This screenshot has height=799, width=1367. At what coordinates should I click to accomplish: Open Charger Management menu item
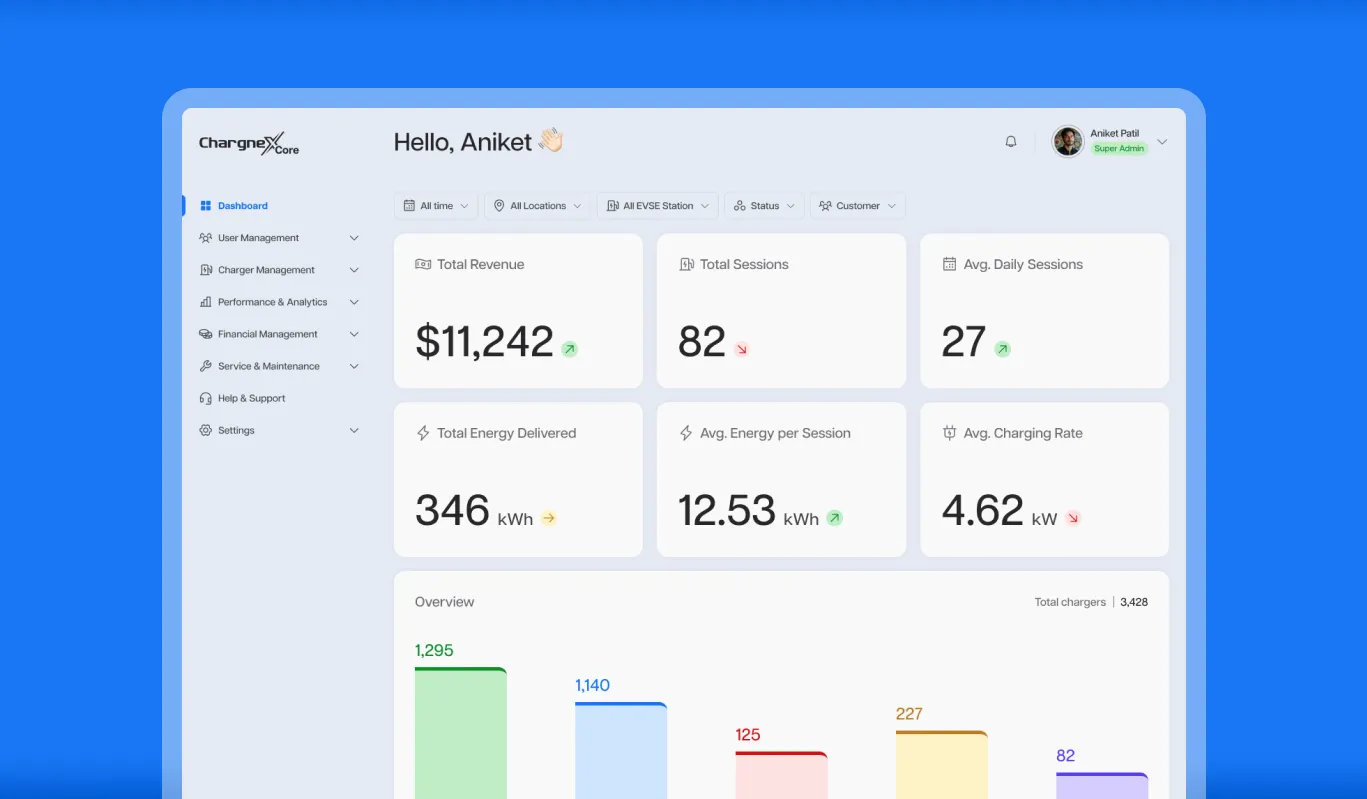(266, 270)
